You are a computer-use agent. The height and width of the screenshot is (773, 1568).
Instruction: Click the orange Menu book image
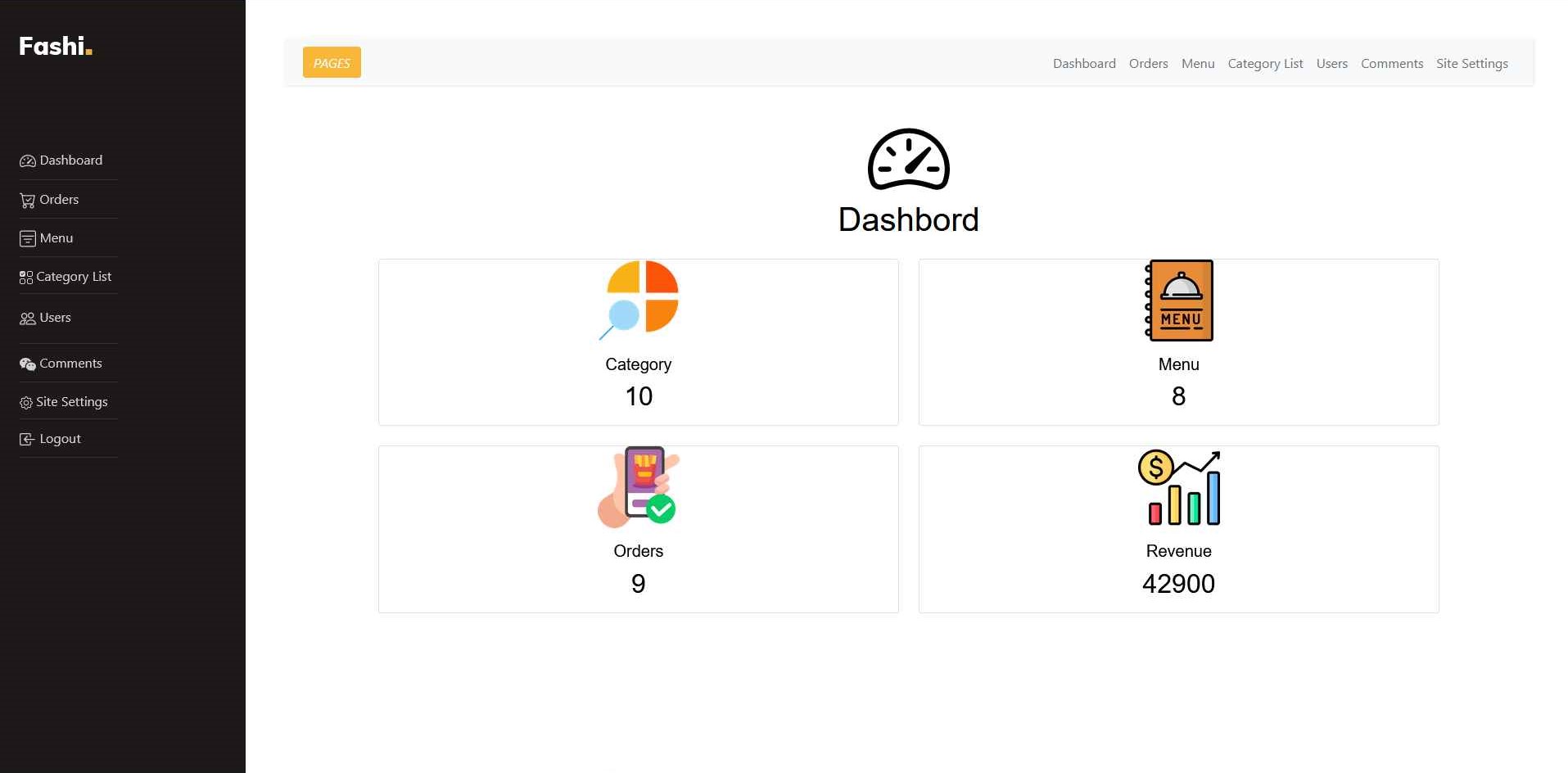point(1179,301)
